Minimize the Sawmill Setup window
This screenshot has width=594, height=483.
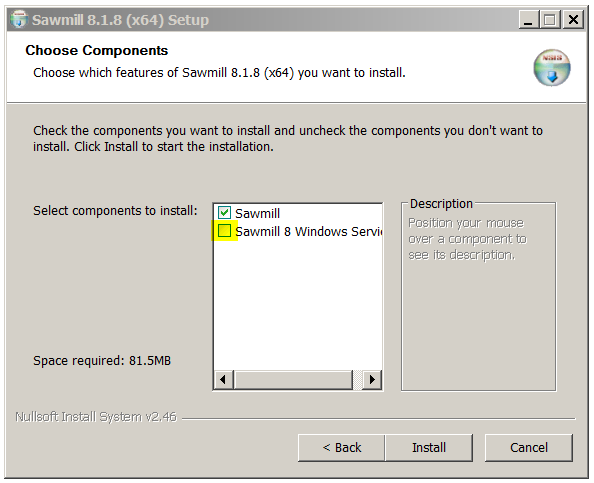point(528,19)
